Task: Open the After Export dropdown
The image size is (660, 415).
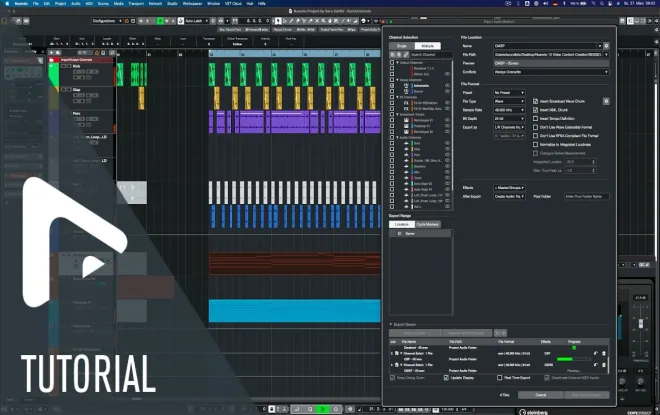Action: [509, 197]
